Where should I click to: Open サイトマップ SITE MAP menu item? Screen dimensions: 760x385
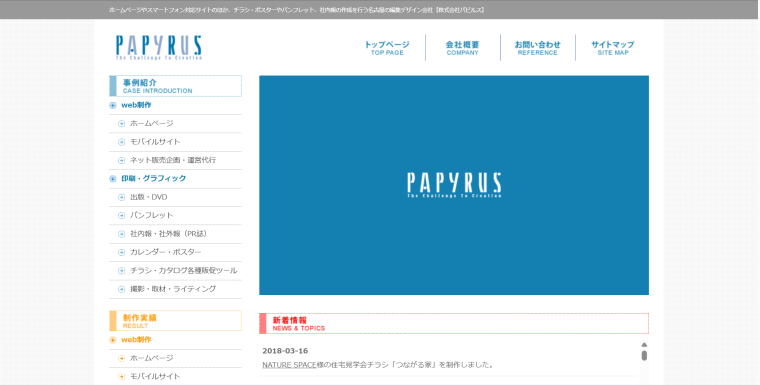coord(613,48)
